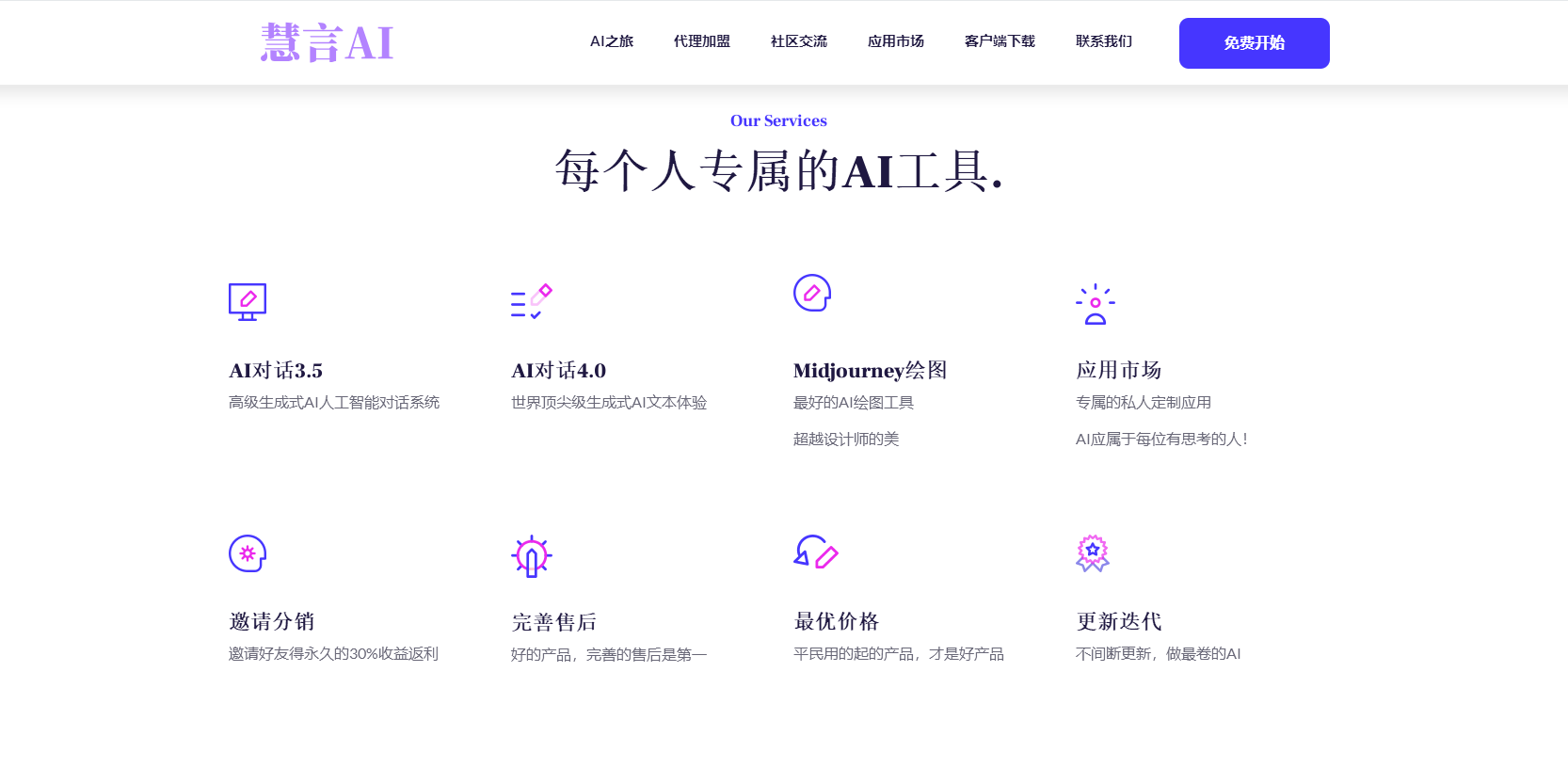The height and width of the screenshot is (784, 1568).
Task: Click the 邀请分销 service title
Action: point(272,621)
